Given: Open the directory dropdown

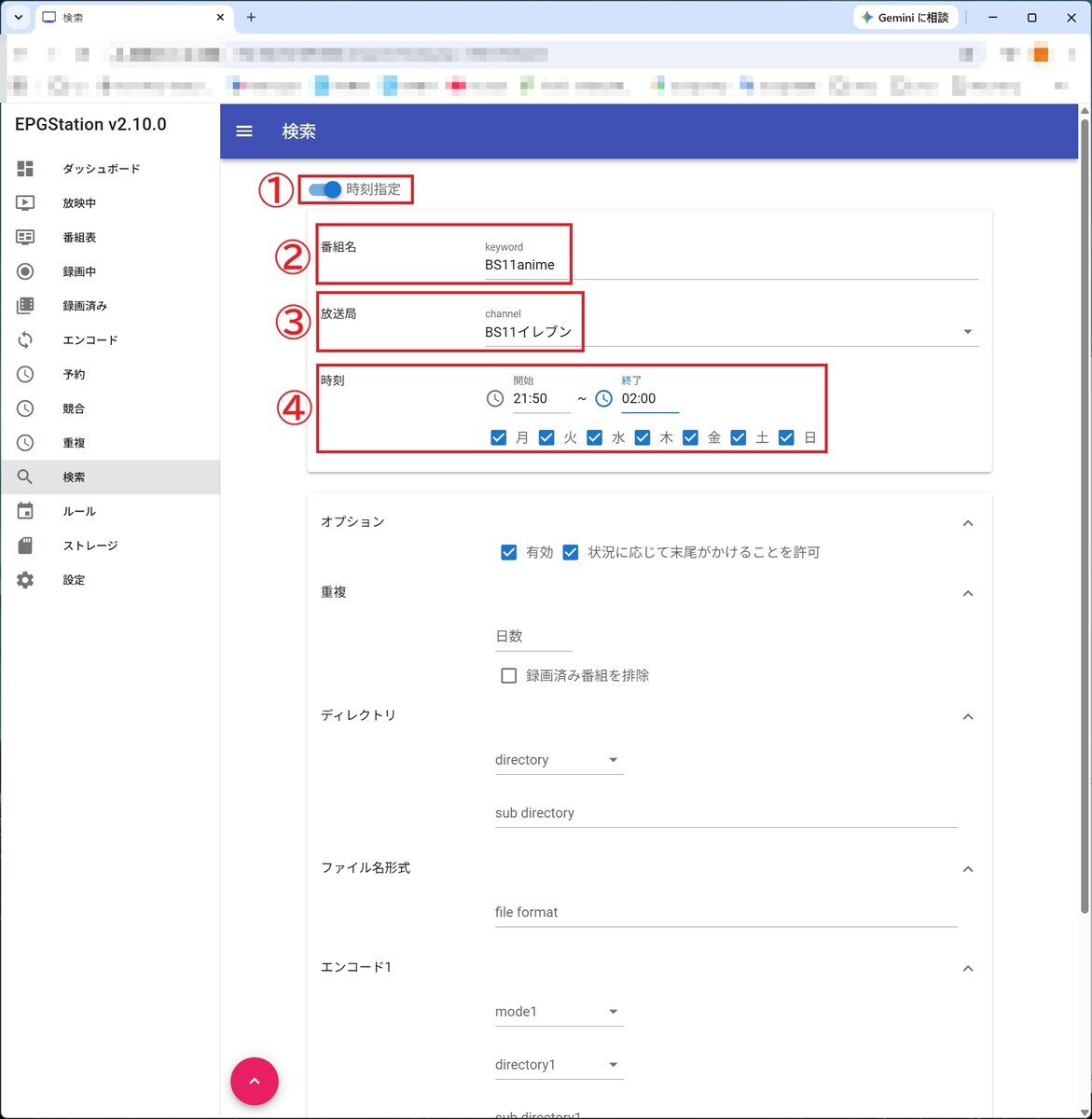Looking at the screenshot, I should (559, 760).
